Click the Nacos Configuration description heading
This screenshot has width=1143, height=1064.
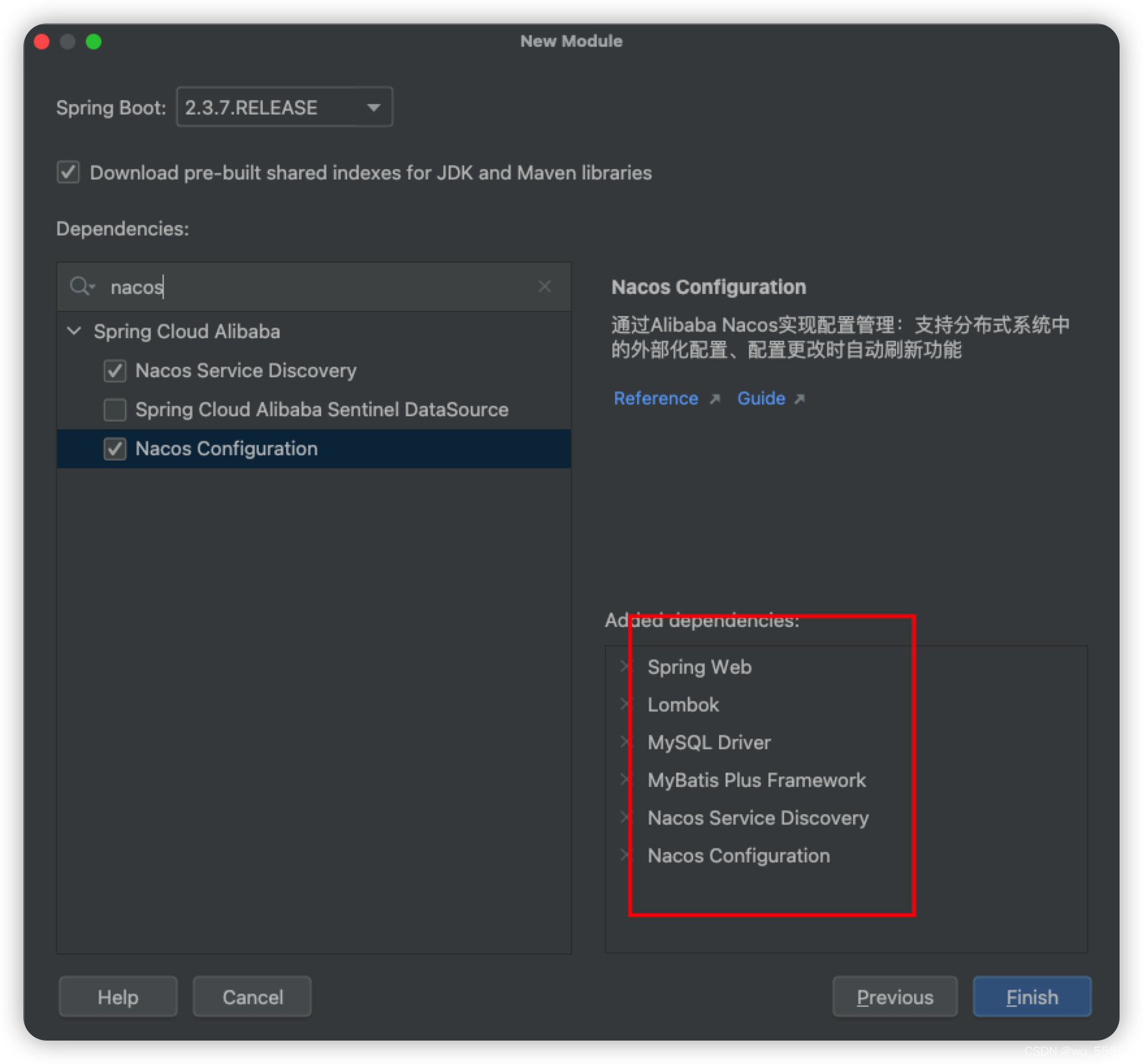point(709,287)
